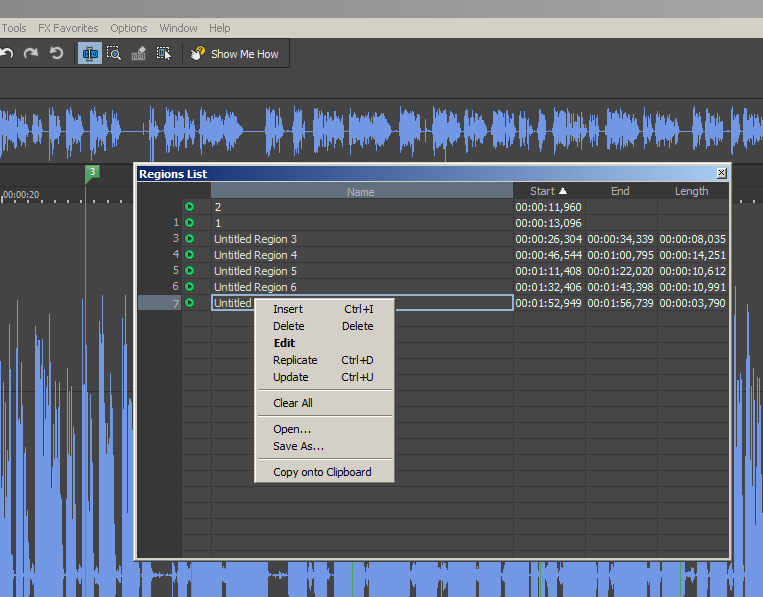The width and height of the screenshot is (763, 597).
Task: Click the Undo arrow in the toolbar
Action: (7, 53)
